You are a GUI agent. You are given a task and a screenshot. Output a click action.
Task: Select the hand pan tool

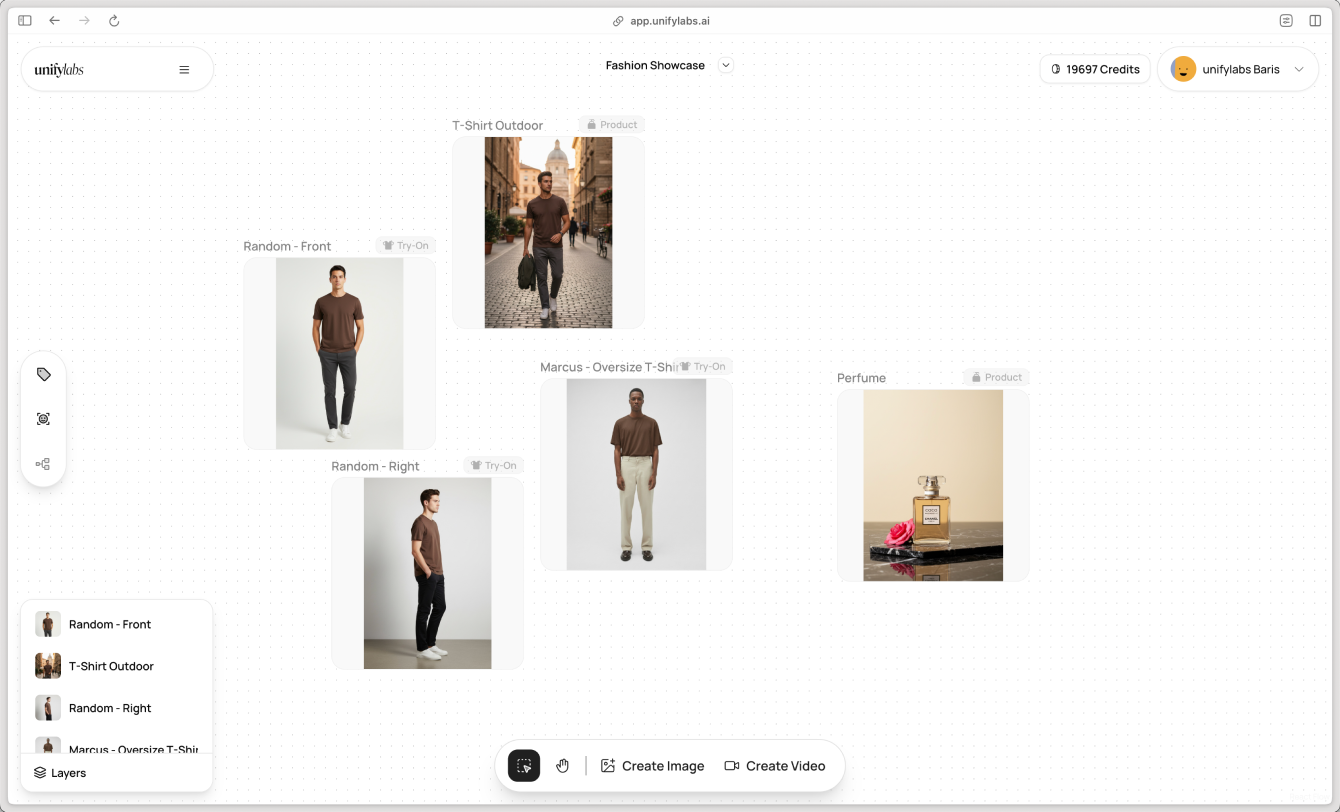click(563, 766)
